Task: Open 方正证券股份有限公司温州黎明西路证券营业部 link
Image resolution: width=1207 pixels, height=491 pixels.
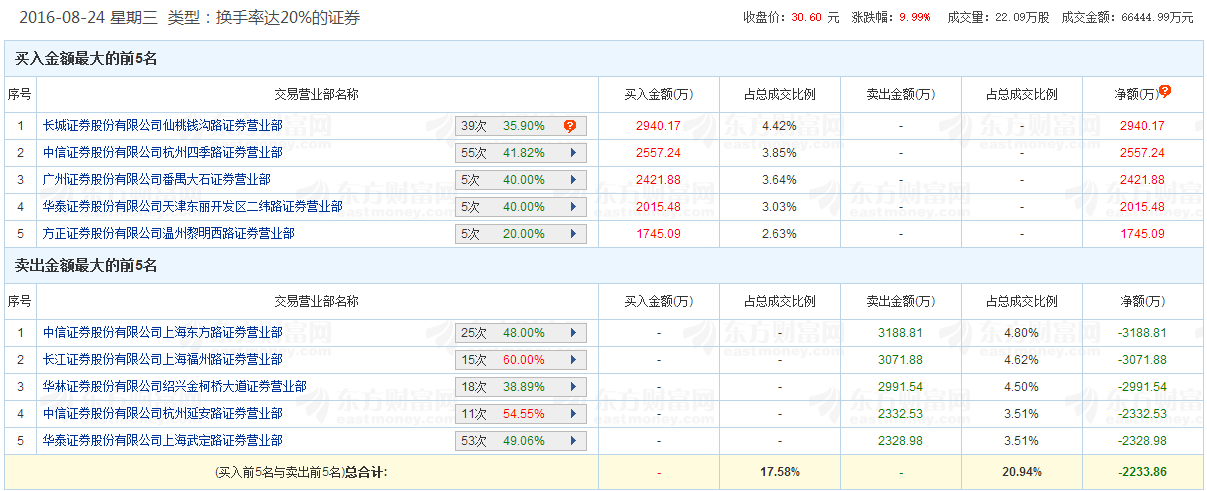Action: [168, 234]
